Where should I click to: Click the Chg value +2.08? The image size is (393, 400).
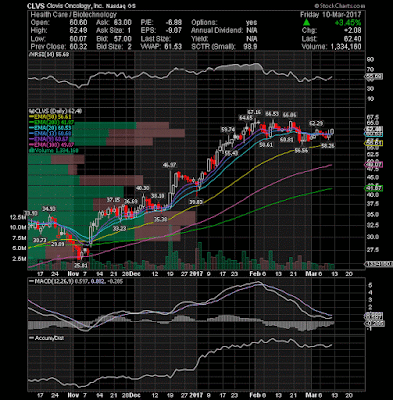click(x=353, y=31)
